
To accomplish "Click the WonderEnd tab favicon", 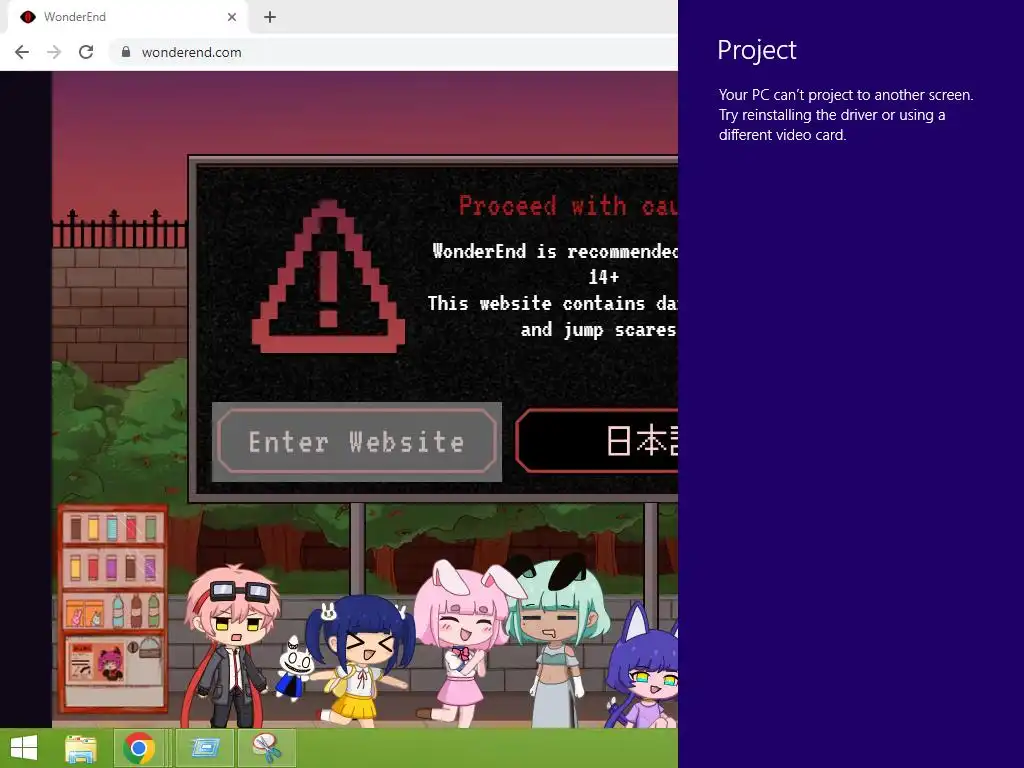I will point(27,17).
